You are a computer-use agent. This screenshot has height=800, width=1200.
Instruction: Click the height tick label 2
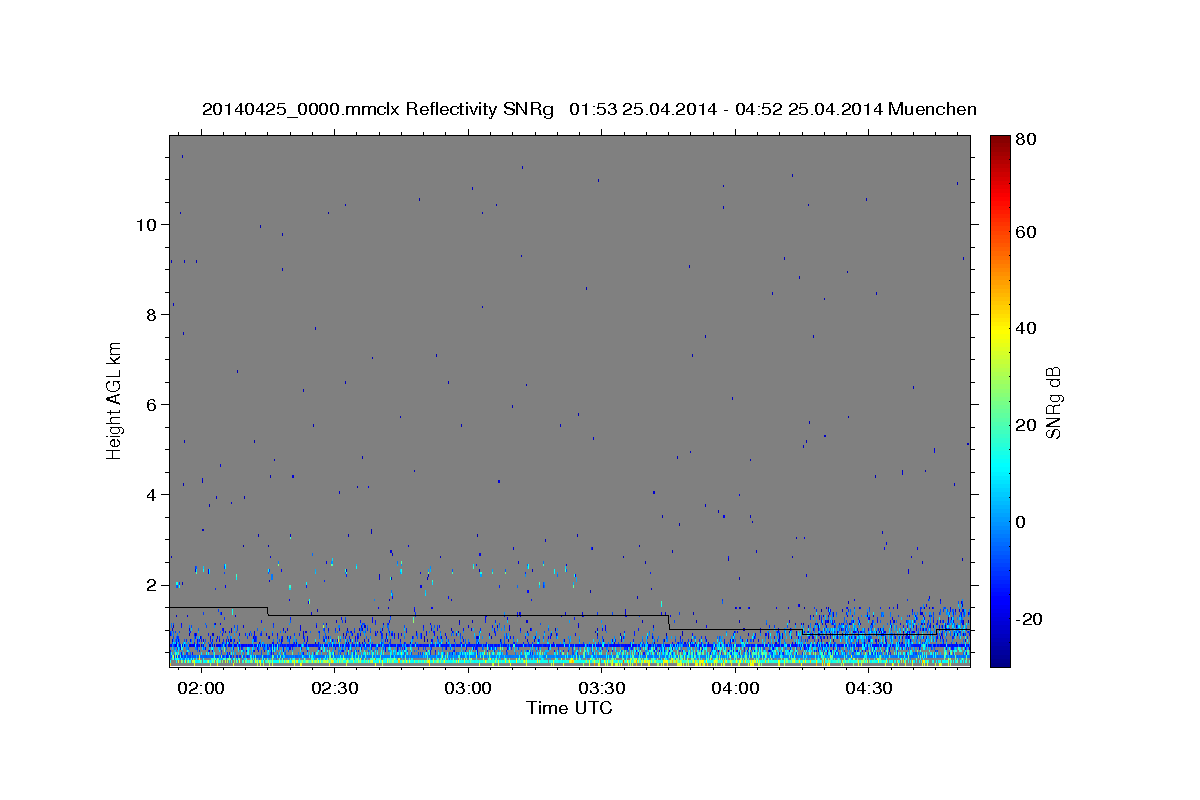pyautogui.click(x=151, y=584)
